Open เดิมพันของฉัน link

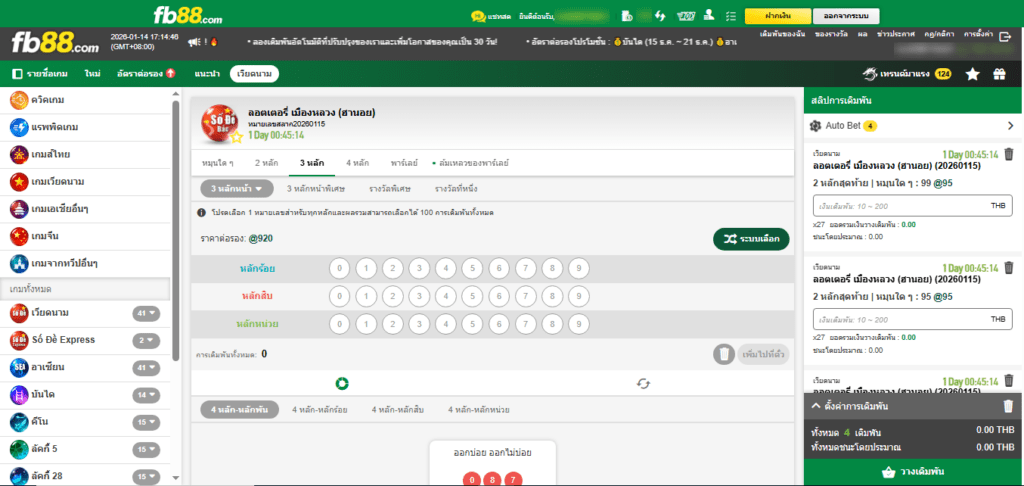click(x=782, y=33)
